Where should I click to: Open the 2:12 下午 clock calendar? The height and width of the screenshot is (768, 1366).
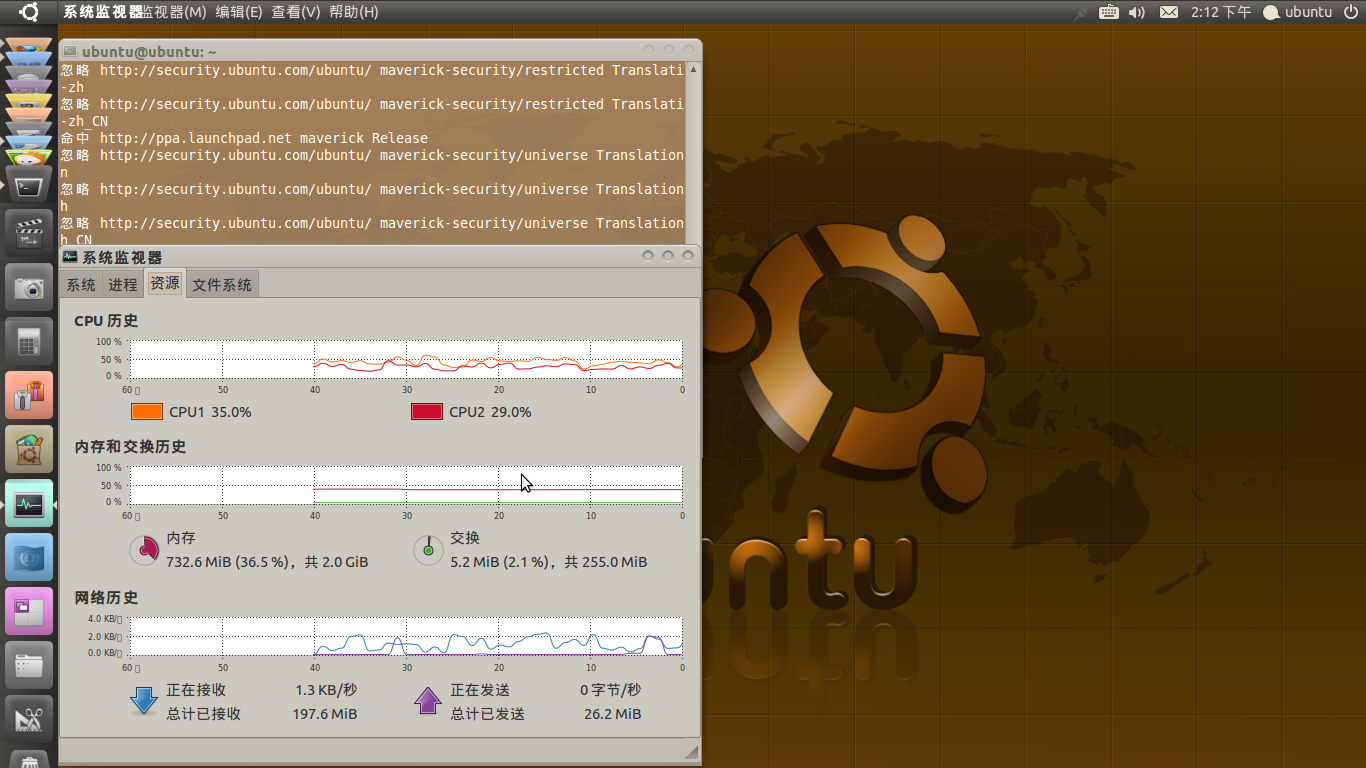(x=1221, y=12)
